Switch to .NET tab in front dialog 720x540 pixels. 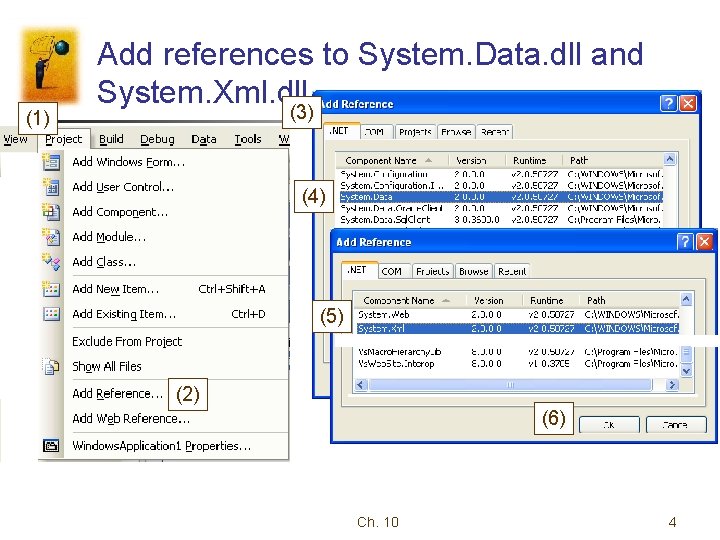[360, 270]
